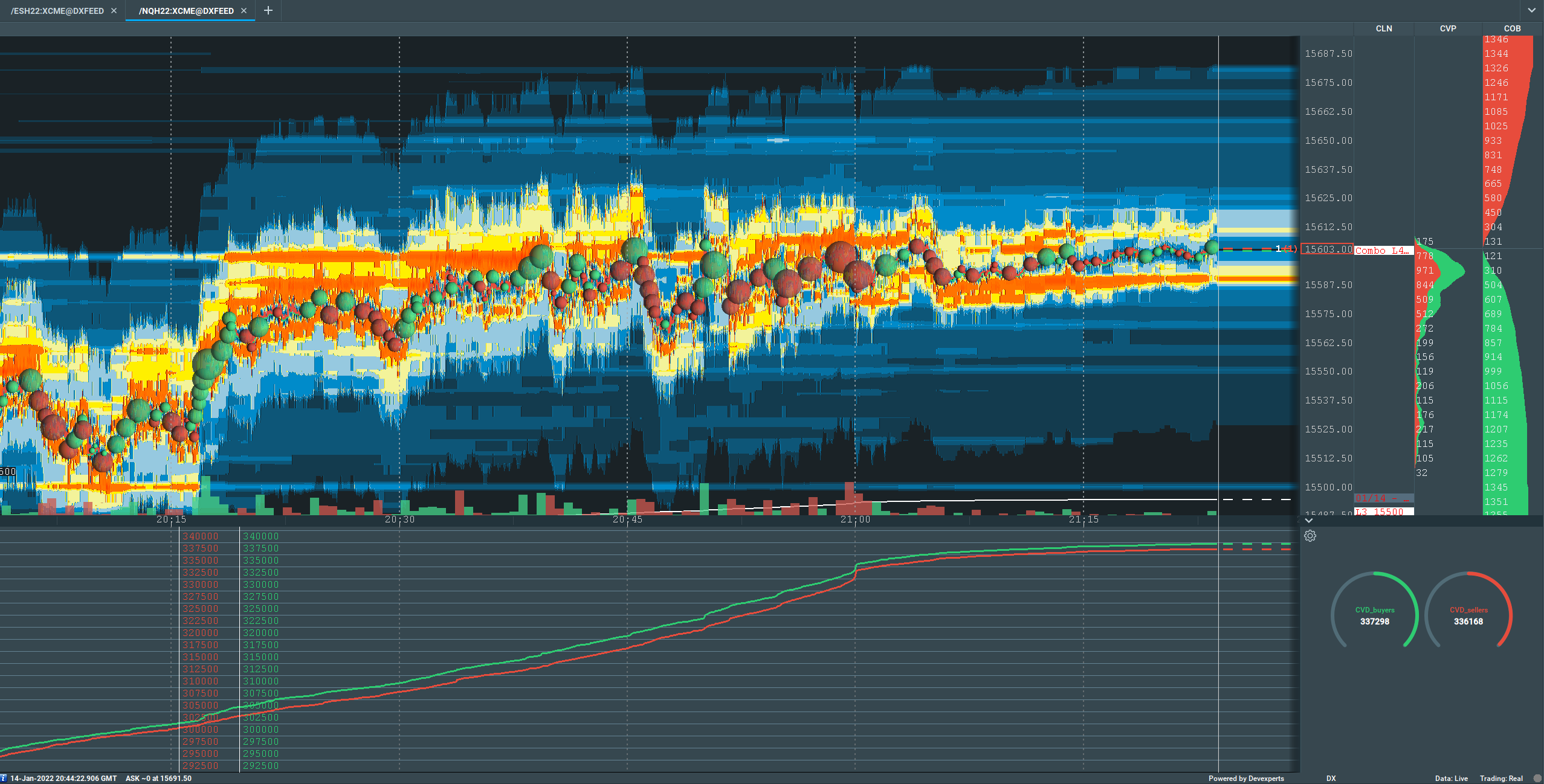
Task: Click the connection status circle indicator
Action: 1537,778
